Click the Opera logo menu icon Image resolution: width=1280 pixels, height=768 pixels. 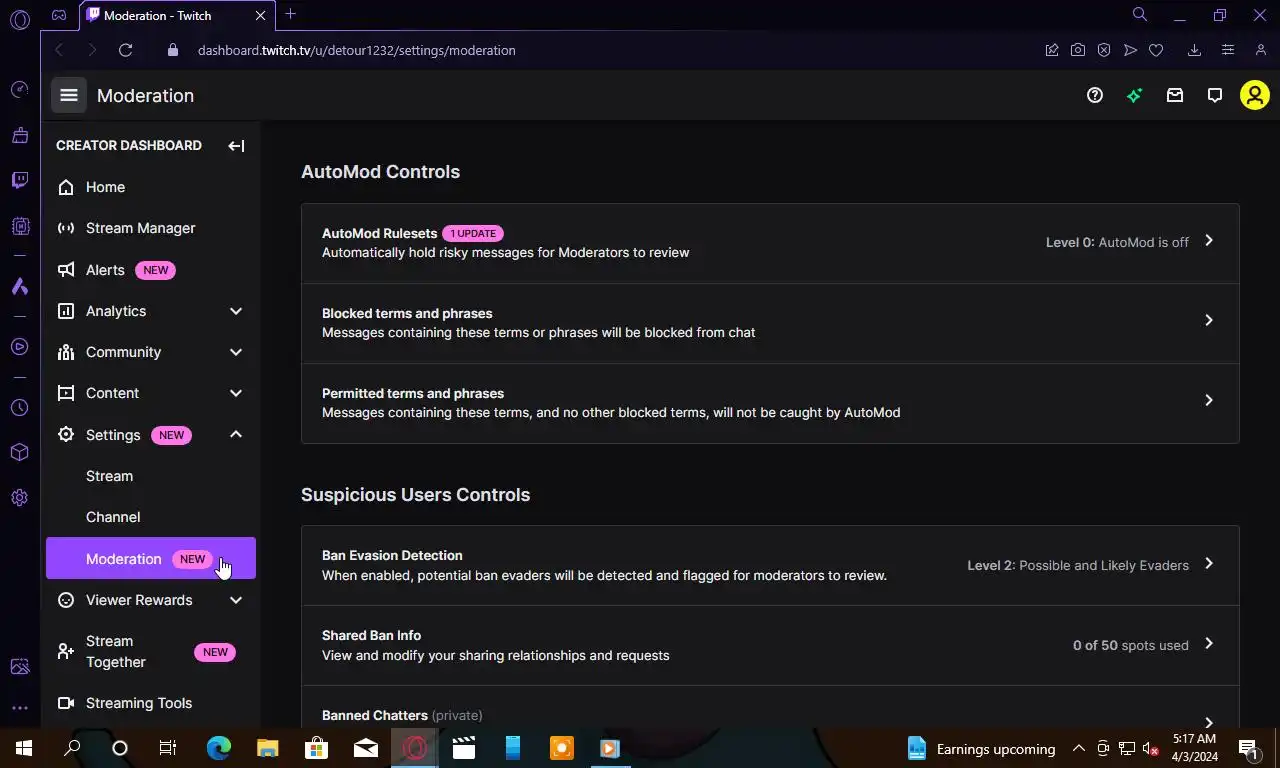(19, 19)
